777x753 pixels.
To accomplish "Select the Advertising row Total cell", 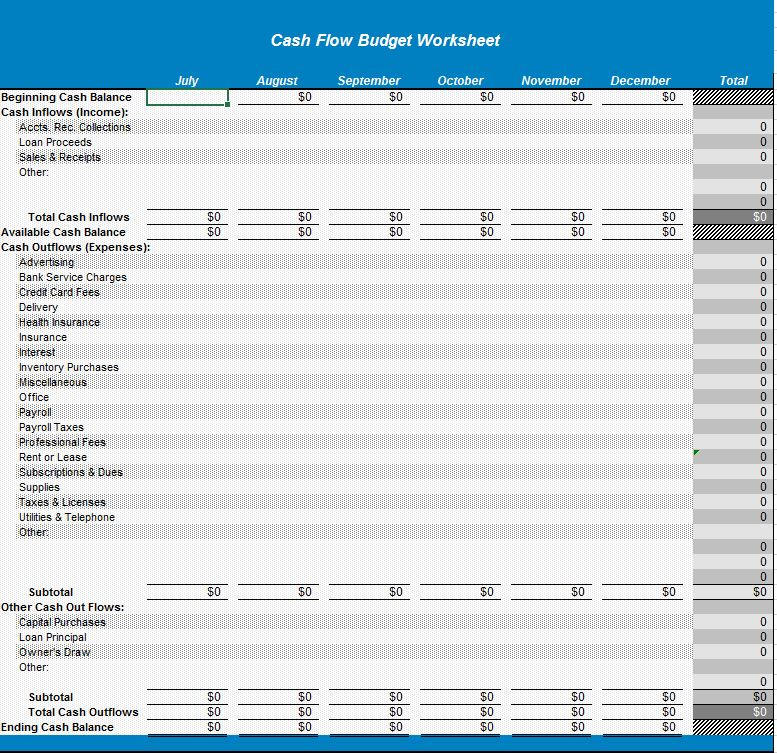I will point(733,262).
